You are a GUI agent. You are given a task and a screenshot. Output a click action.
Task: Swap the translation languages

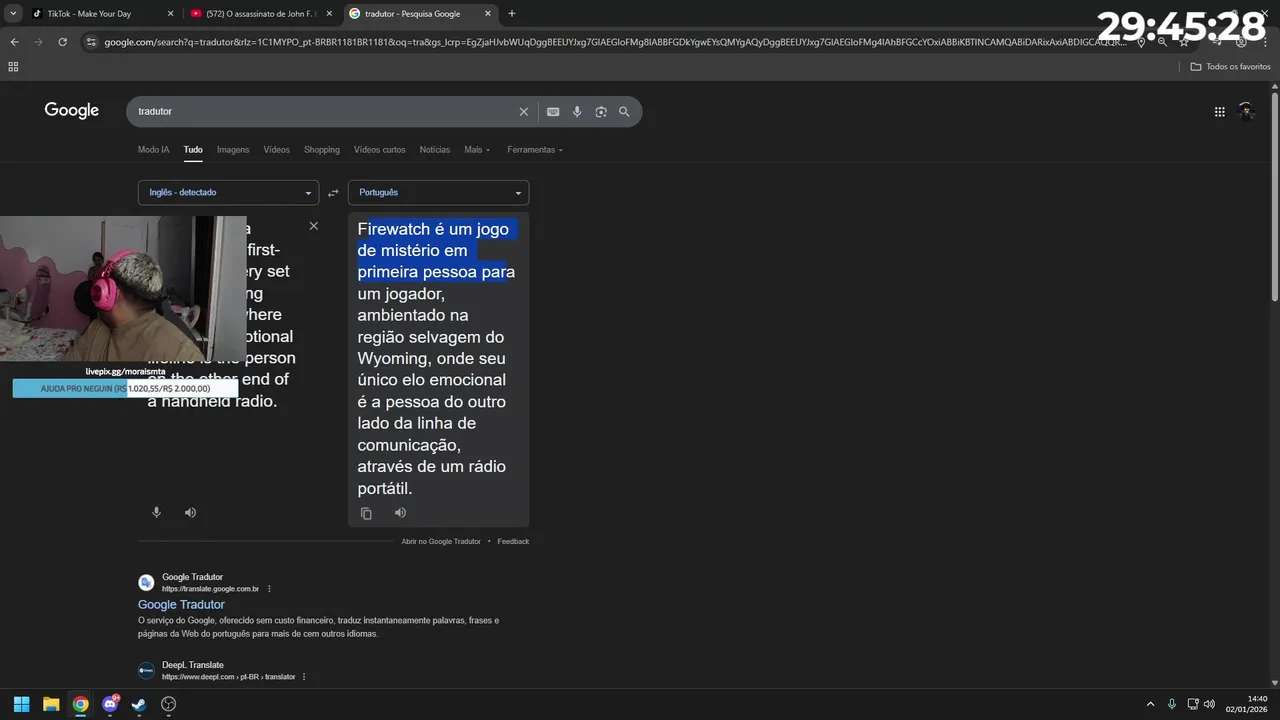point(333,192)
